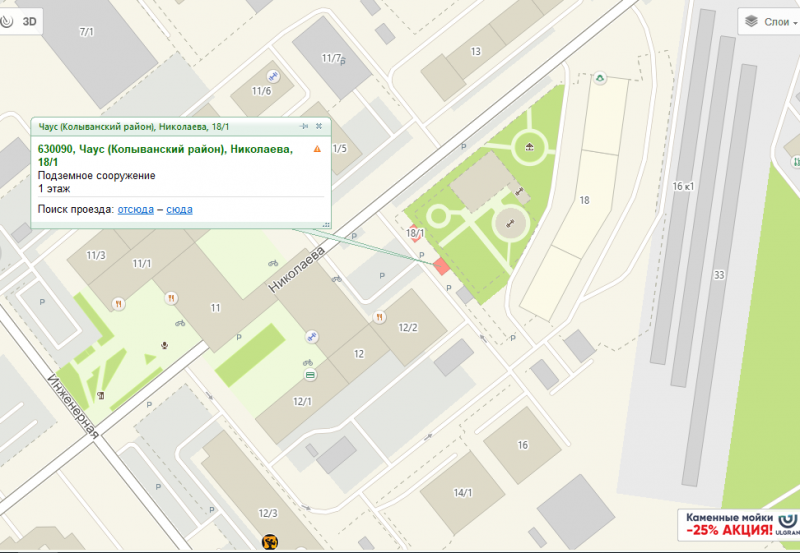Click the playground icon in the park

coord(528,150)
